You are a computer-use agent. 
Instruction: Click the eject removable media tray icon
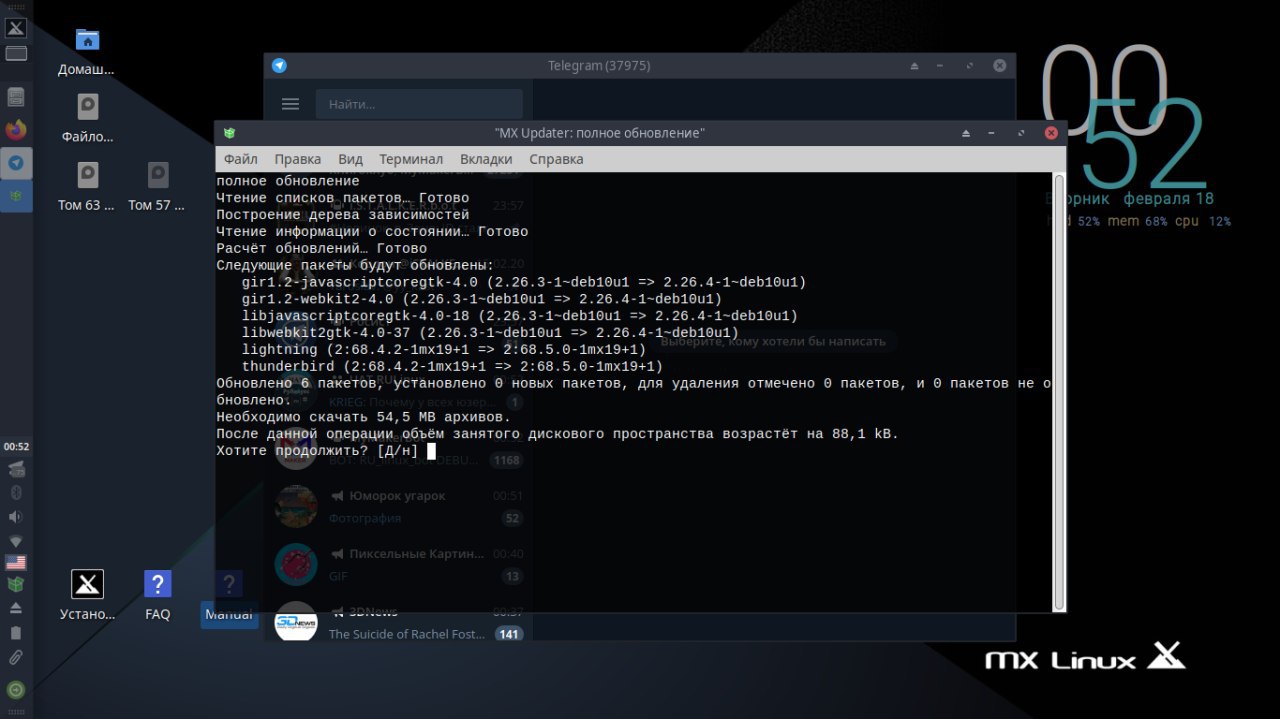point(16,608)
